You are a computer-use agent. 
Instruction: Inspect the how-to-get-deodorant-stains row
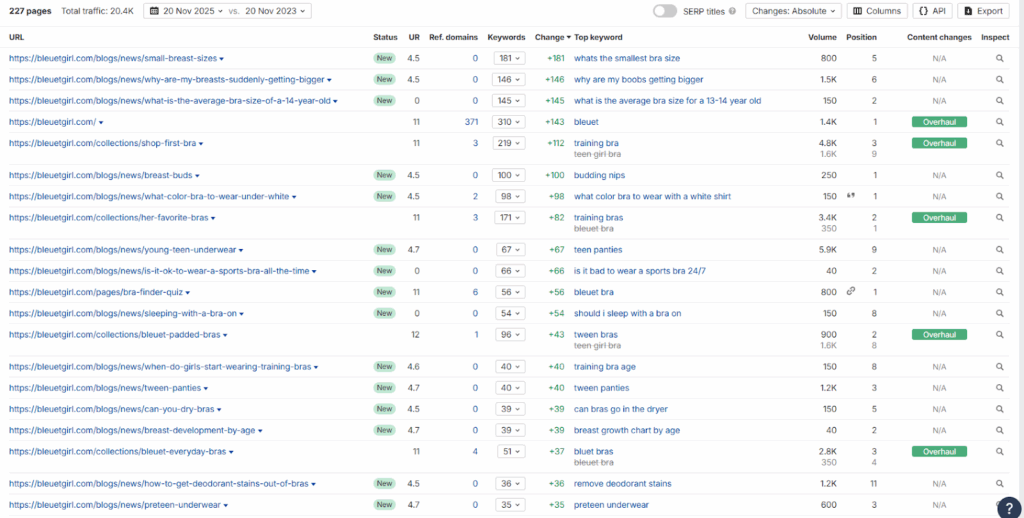coord(999,484)
